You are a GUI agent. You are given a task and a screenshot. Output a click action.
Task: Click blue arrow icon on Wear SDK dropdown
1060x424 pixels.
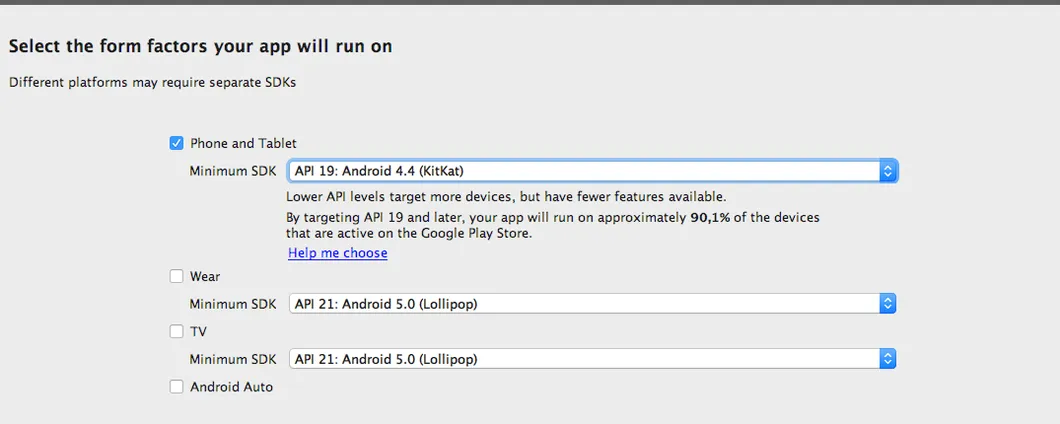point(888,304)
